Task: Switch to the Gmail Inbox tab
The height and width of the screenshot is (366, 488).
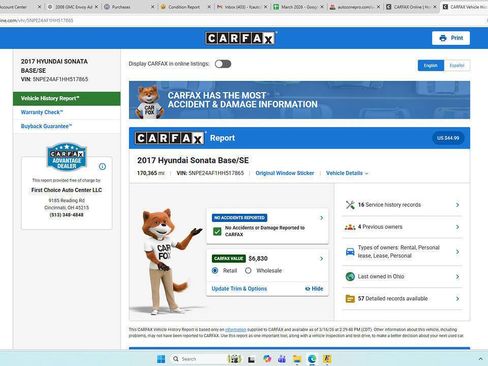Action: tap(242, 7)
